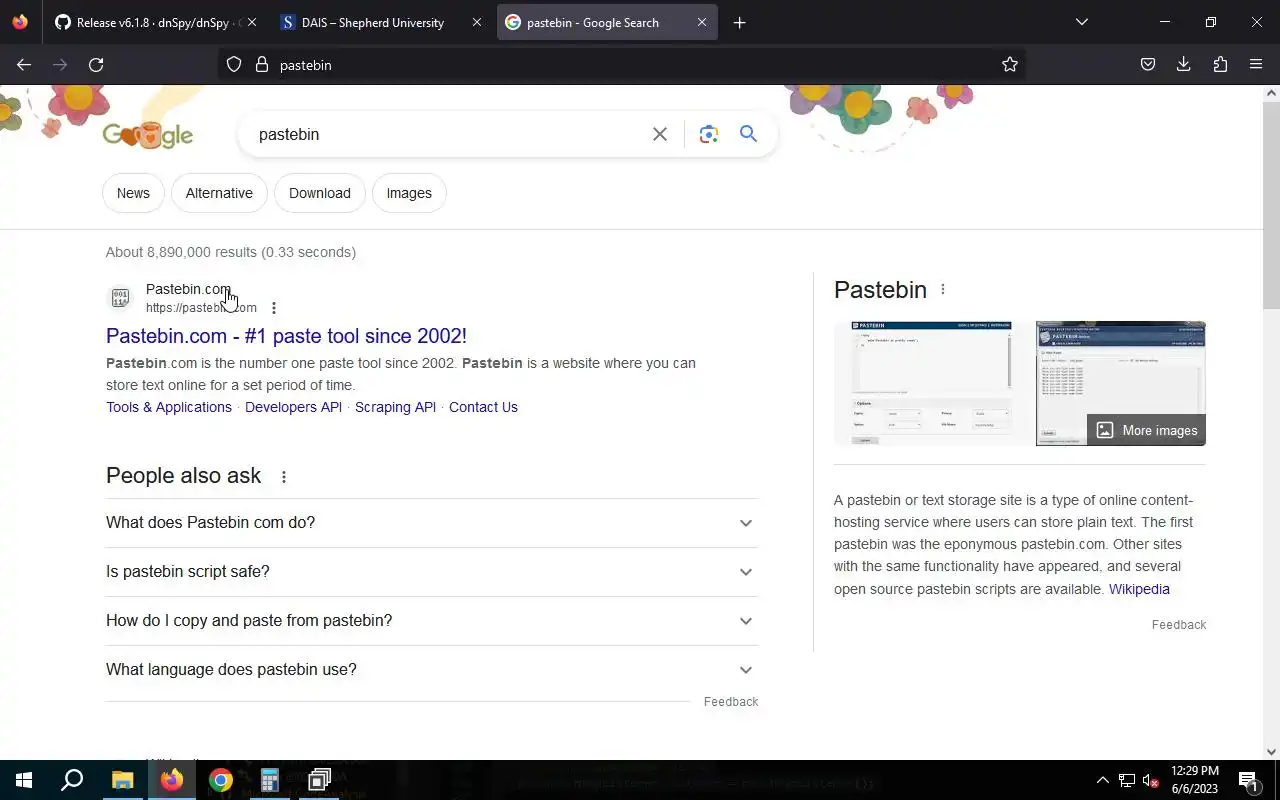Open File Explorer from taskbar
1280x800 pixels.
coord(122,780)
